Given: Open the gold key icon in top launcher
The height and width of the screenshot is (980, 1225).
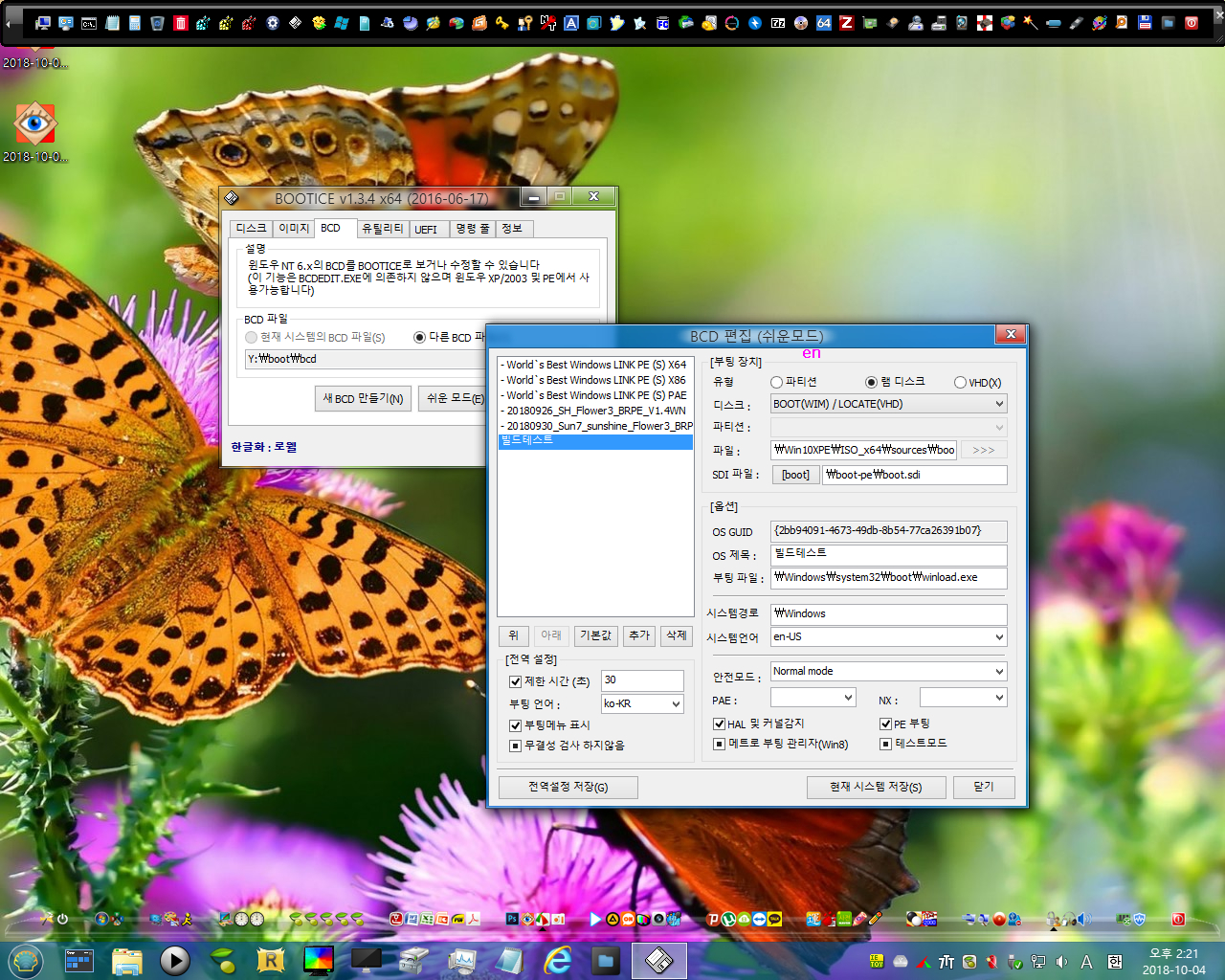Looking at the screenshot, I should (501, 23).
